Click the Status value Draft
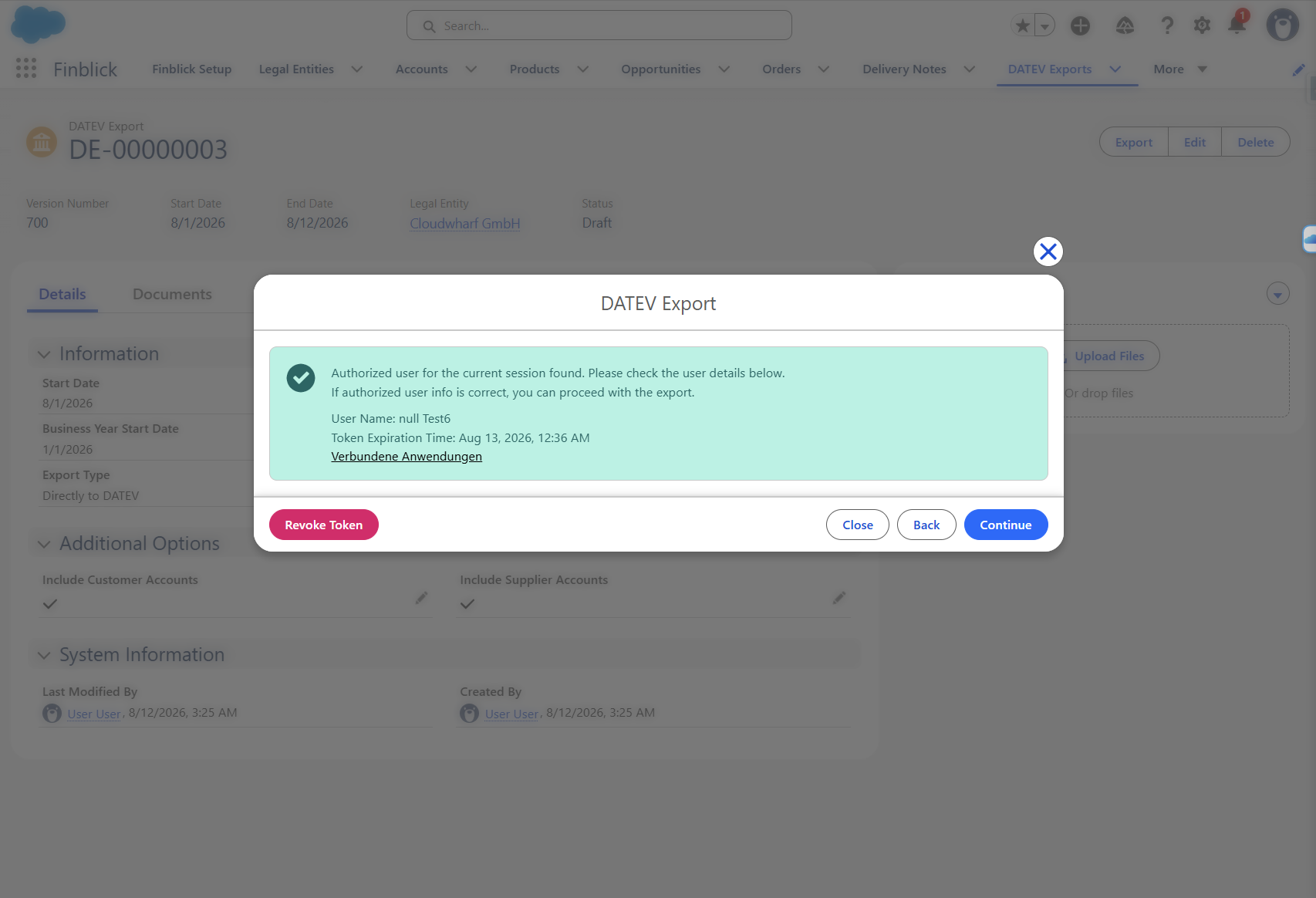This screenshot has height=898, width=1316. click(x=597, y=223)
